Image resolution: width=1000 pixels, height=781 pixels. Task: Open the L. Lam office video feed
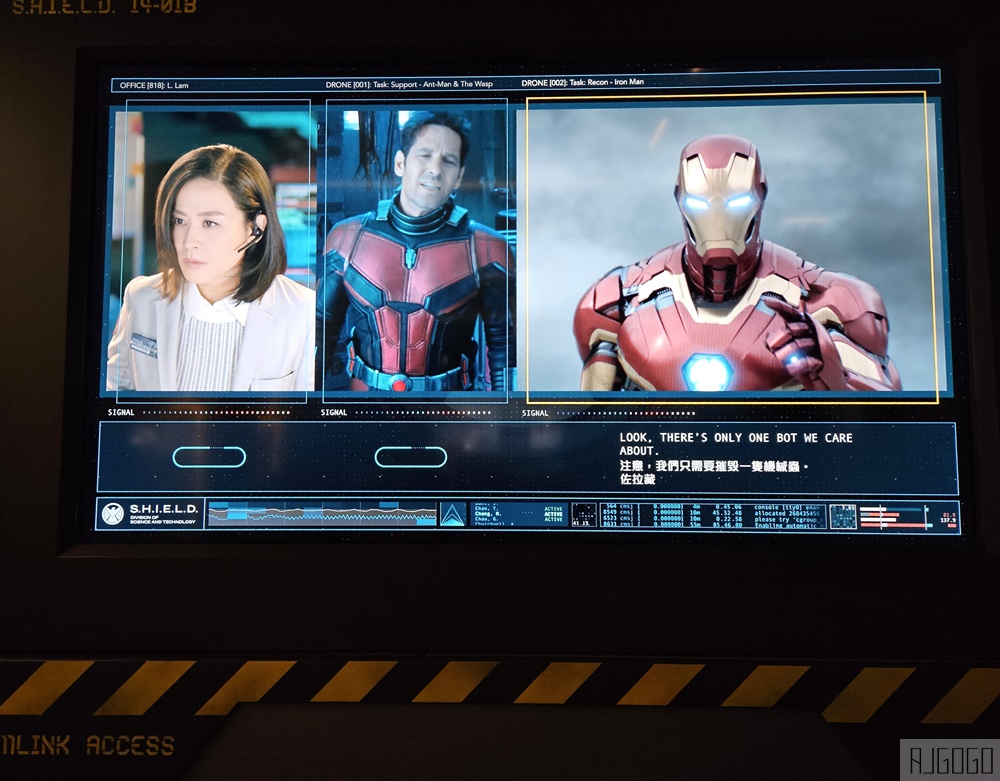(x=213, y=251)
